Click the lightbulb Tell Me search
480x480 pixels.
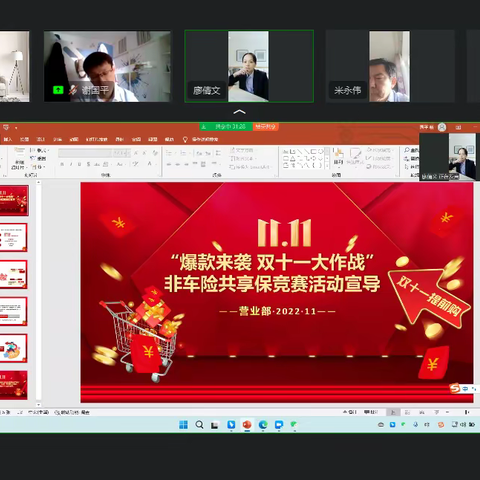click(185, 139)
